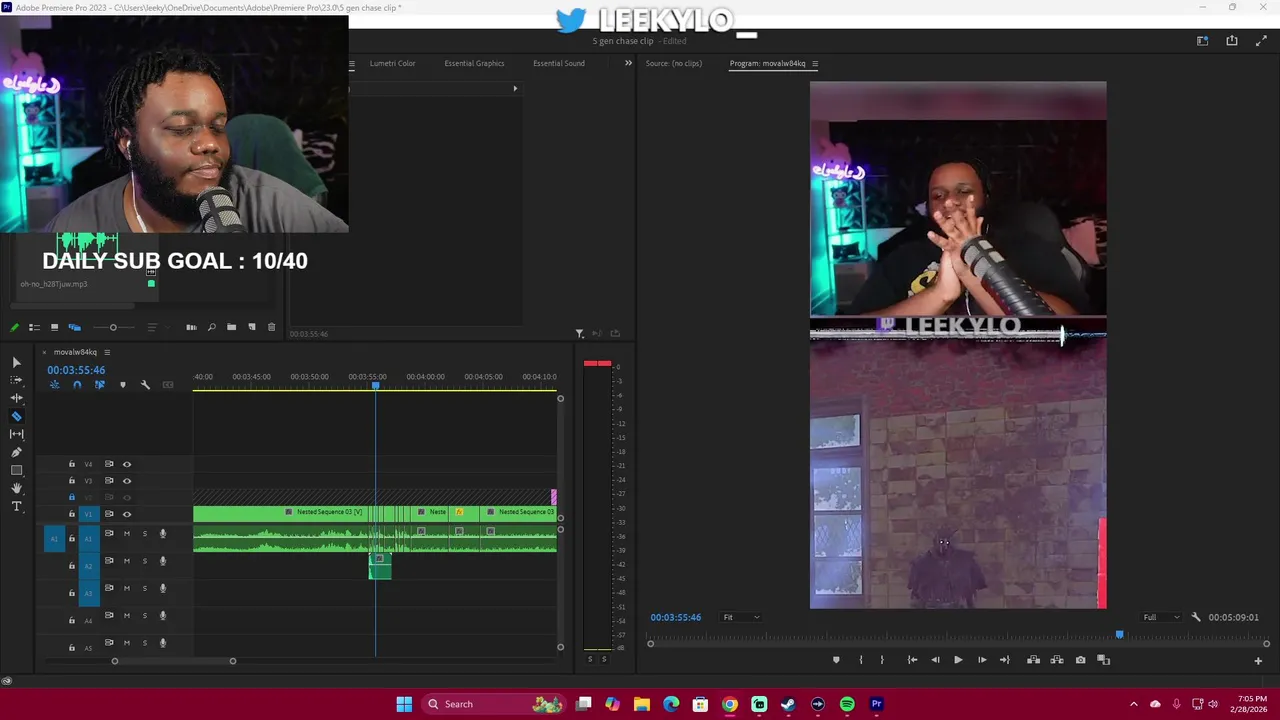
Task: Select the green audio clip on track A2
Action: pos(380,566)
